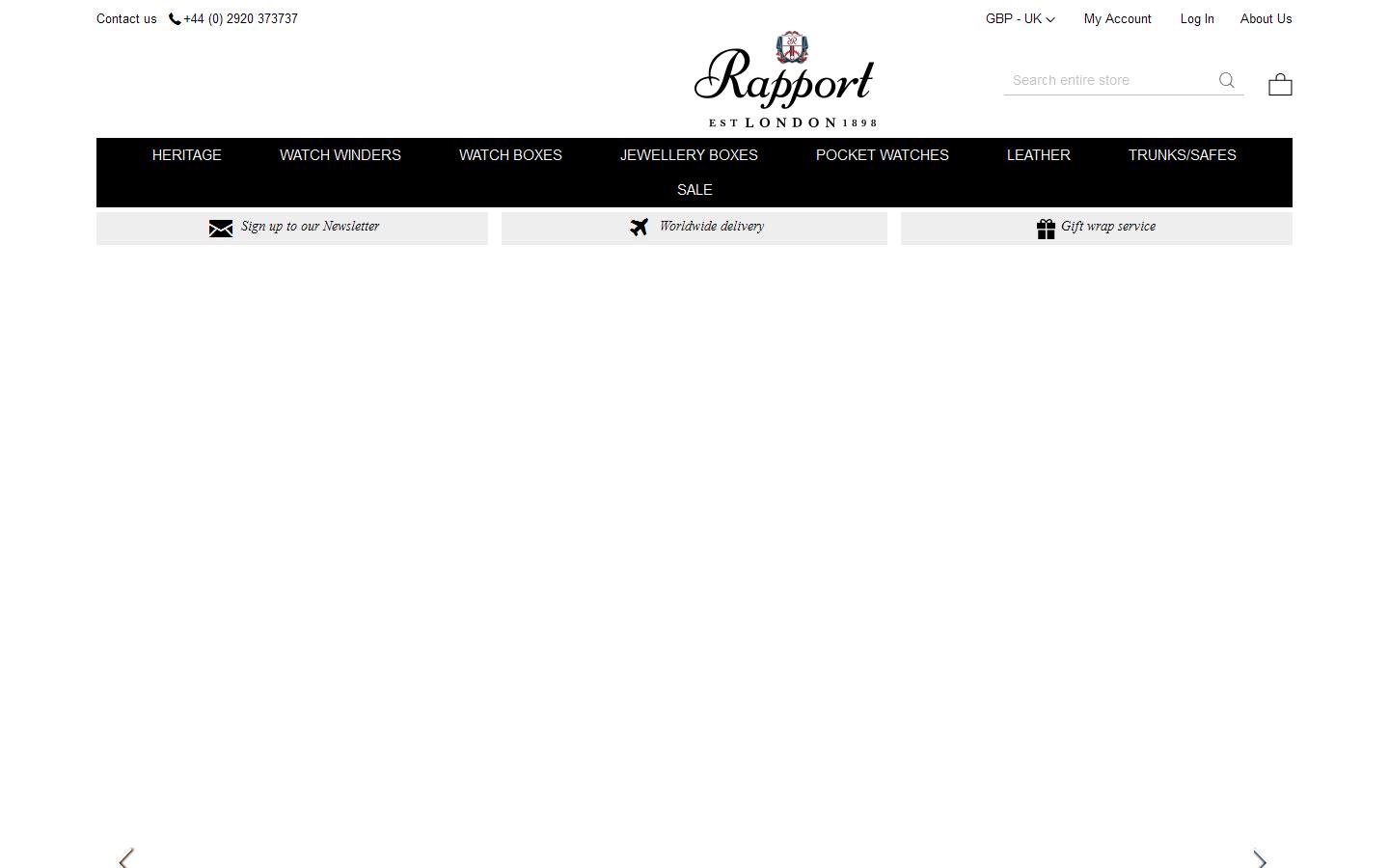Advance the carousel with the right arrow

pos(1260,858)
